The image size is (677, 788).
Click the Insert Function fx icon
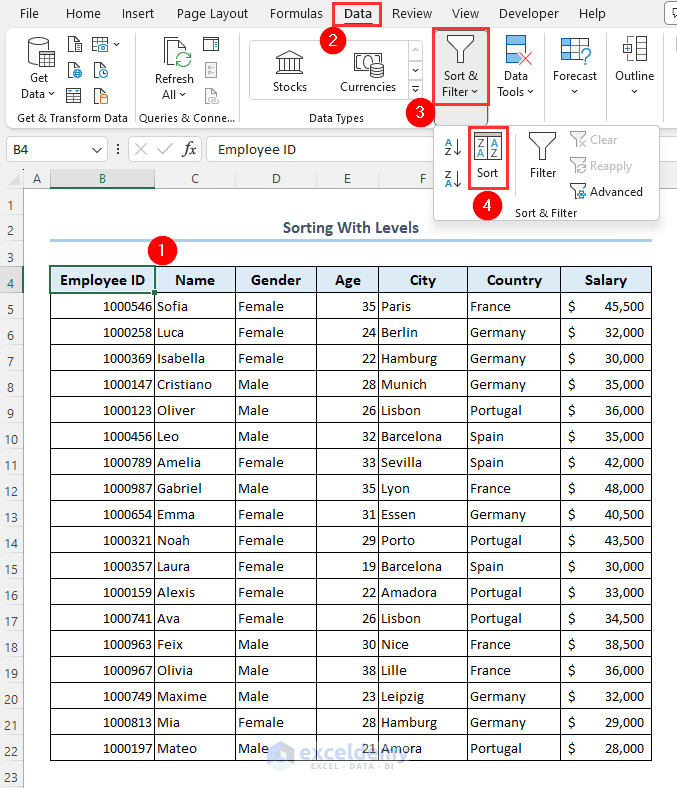[189, 149]
